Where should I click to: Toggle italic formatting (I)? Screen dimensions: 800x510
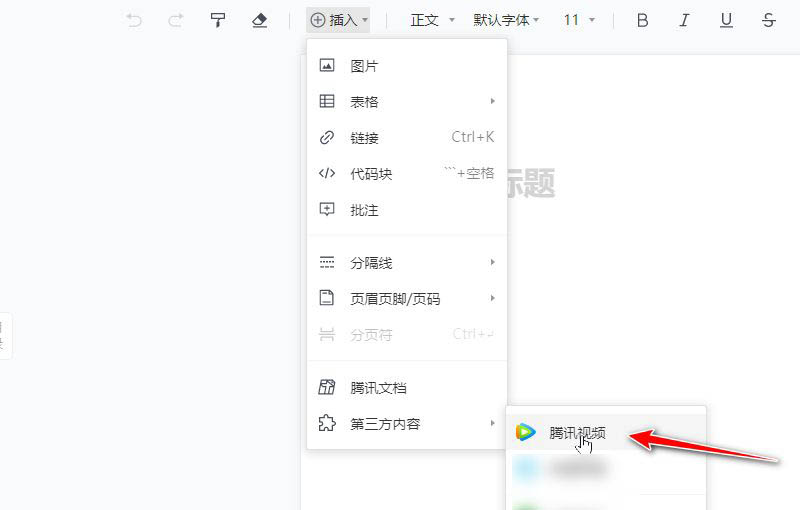[684, 20]
